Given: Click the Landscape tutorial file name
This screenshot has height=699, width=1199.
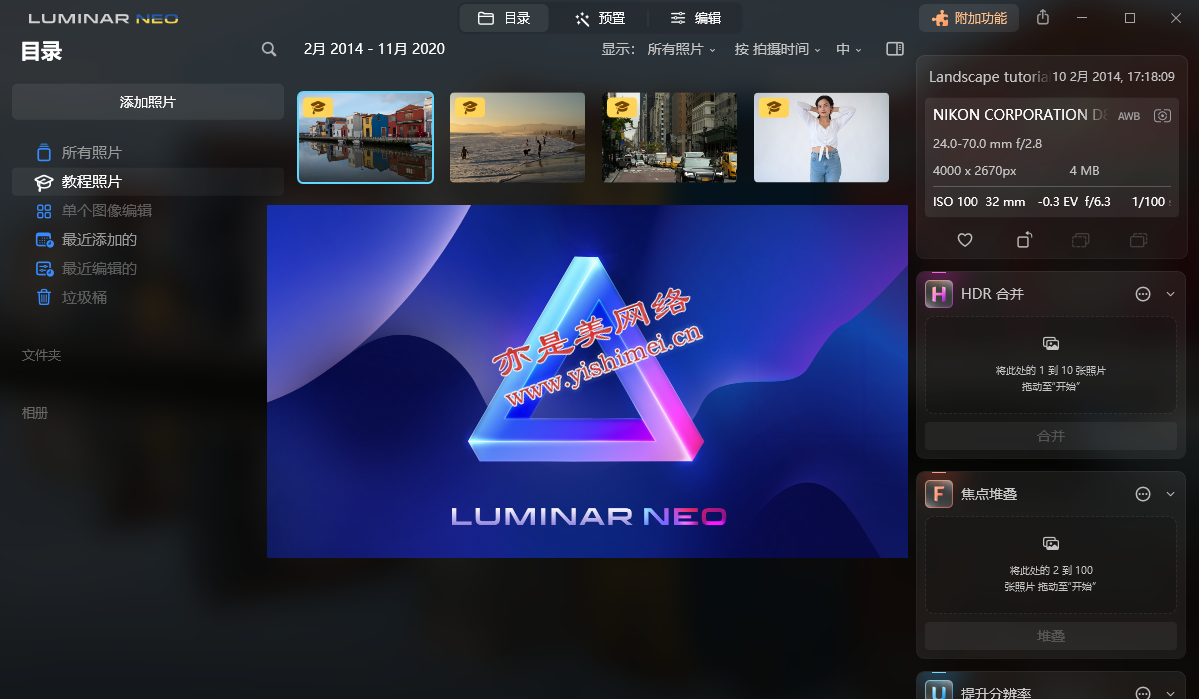Looking at the screenshot, I should 988,76.
